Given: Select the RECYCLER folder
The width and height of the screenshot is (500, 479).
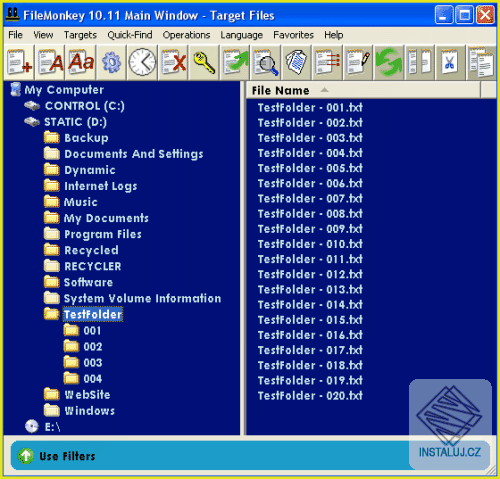Looking at the screenshot, I should pyautogui.click(x=93, y=266).
